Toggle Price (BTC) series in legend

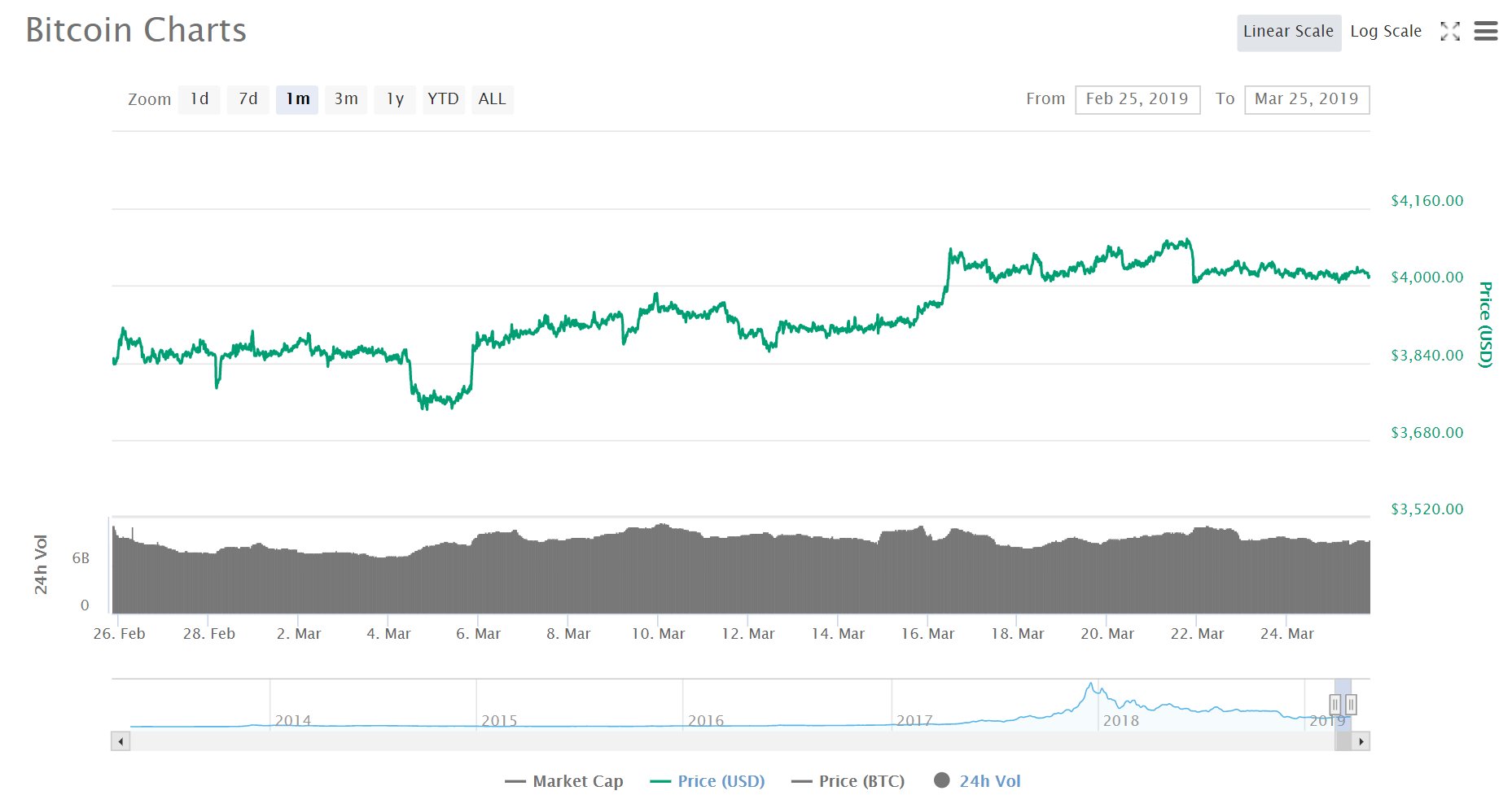848,781
